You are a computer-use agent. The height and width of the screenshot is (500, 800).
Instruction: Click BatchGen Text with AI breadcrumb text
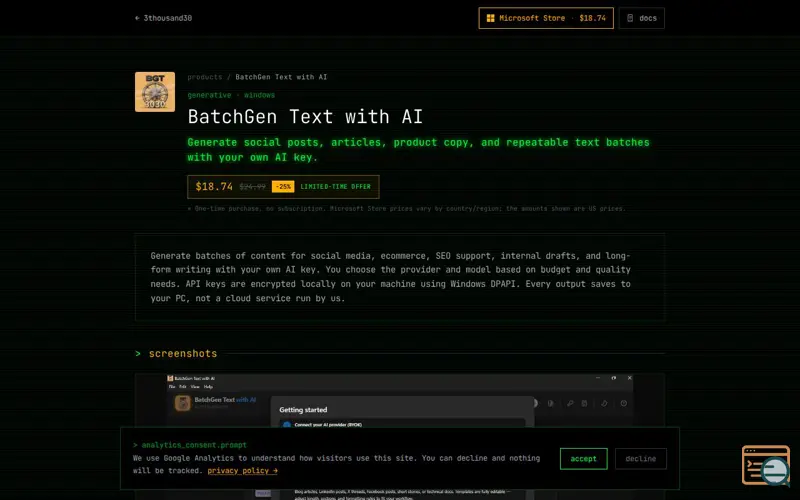pyautogui.click(x=281, y=77)
